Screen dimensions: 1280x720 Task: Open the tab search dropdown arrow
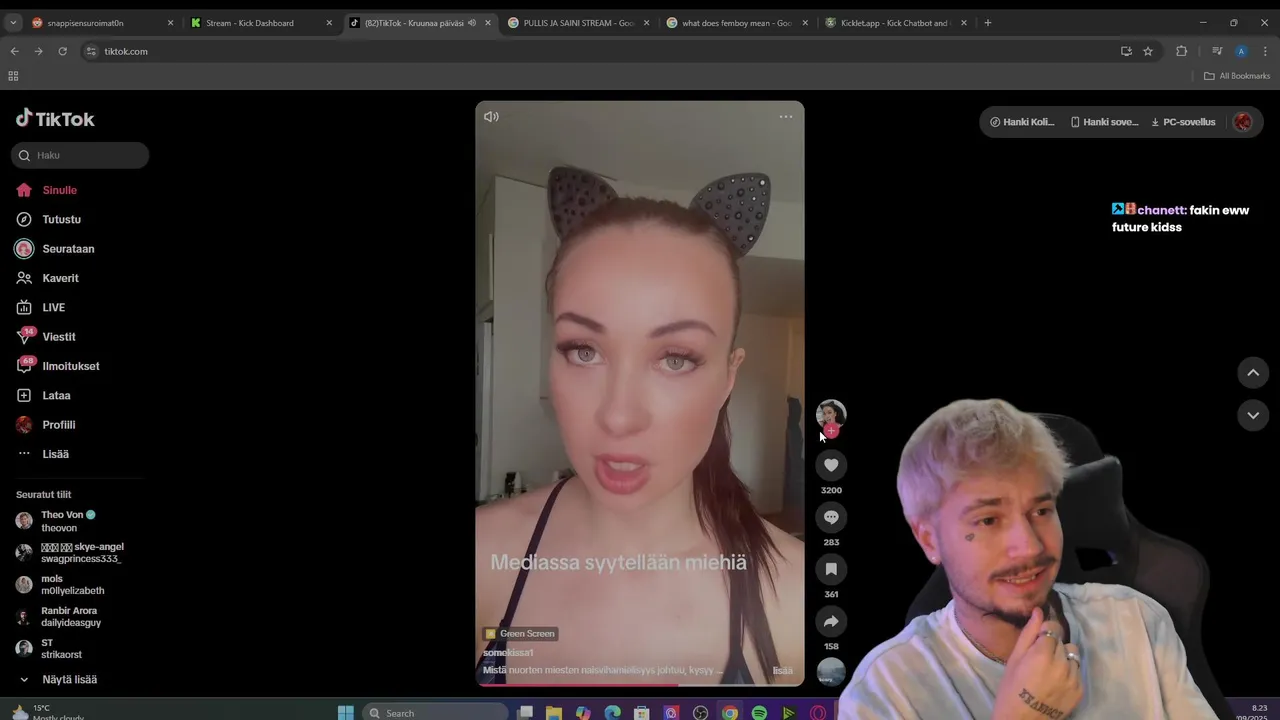pyautogui.click(x=13, y=23)
